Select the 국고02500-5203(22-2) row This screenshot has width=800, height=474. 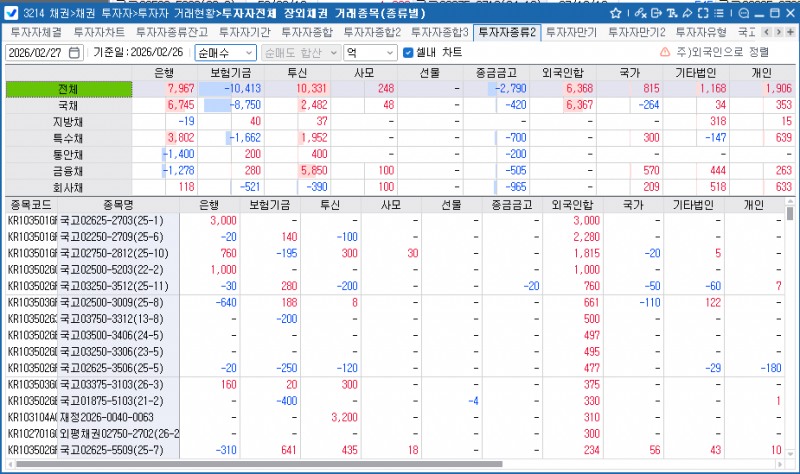(x=394, y=270)
